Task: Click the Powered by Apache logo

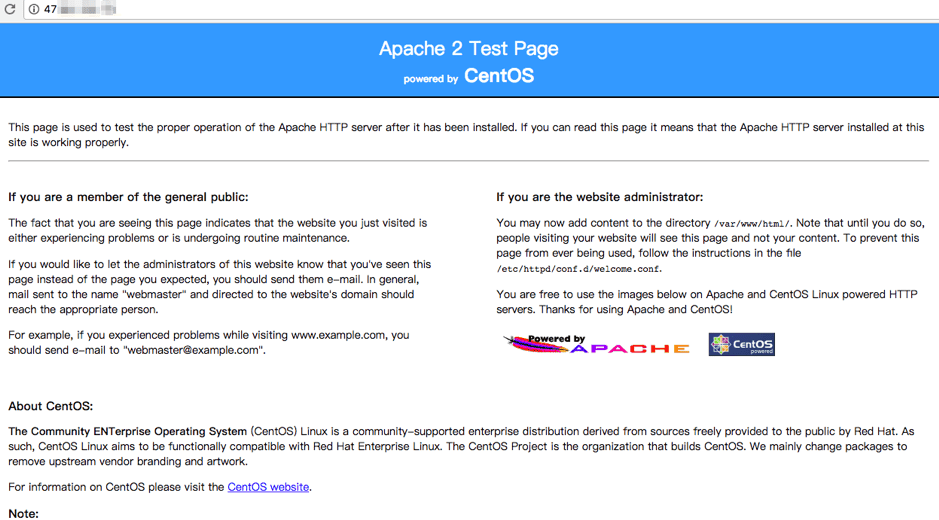Action: click(596, 344)
